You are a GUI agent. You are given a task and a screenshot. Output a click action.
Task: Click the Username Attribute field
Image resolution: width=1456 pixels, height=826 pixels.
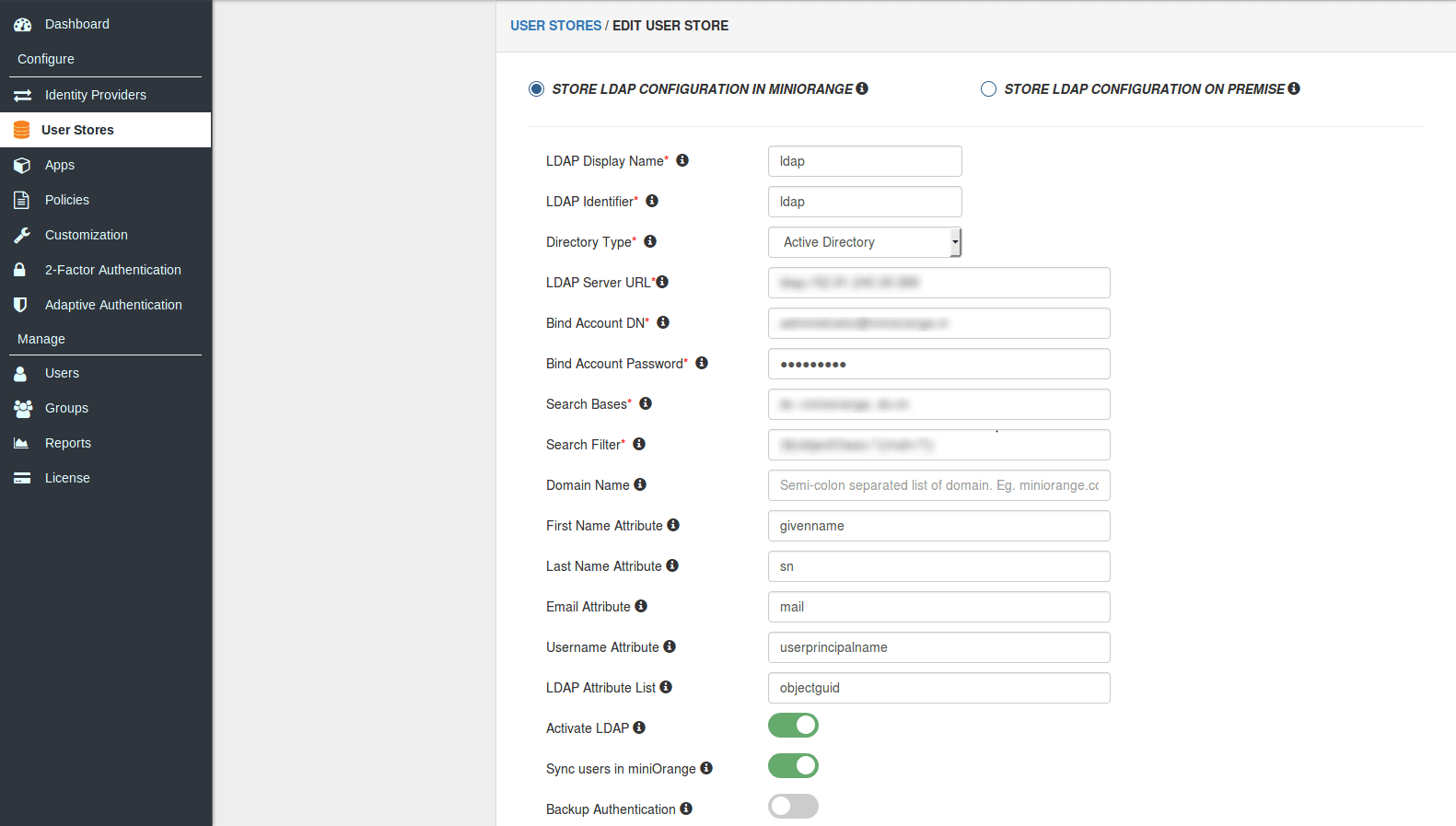point(939,647)
